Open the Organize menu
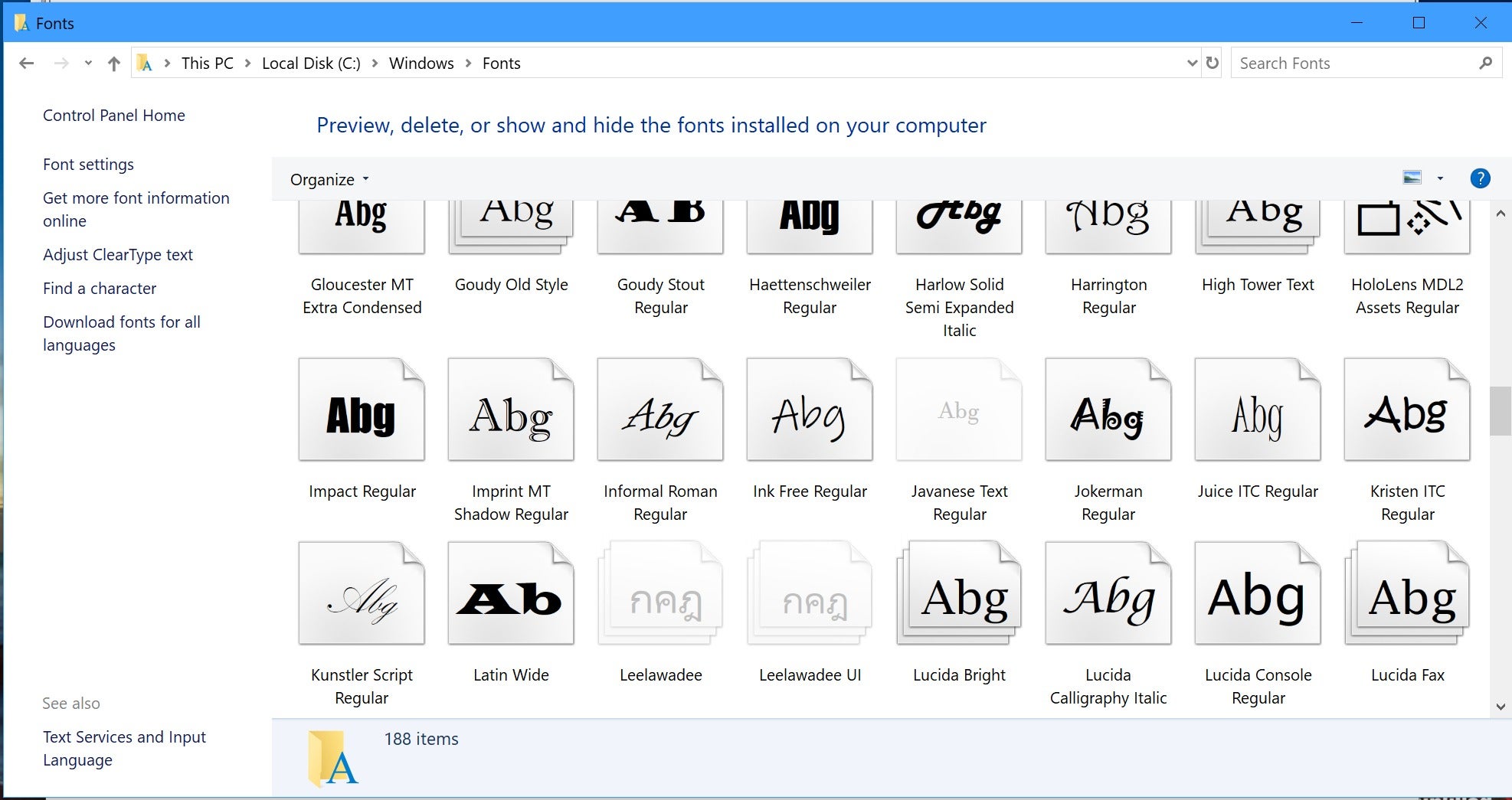Screen dimensions: 1512x800 [329, 179]
